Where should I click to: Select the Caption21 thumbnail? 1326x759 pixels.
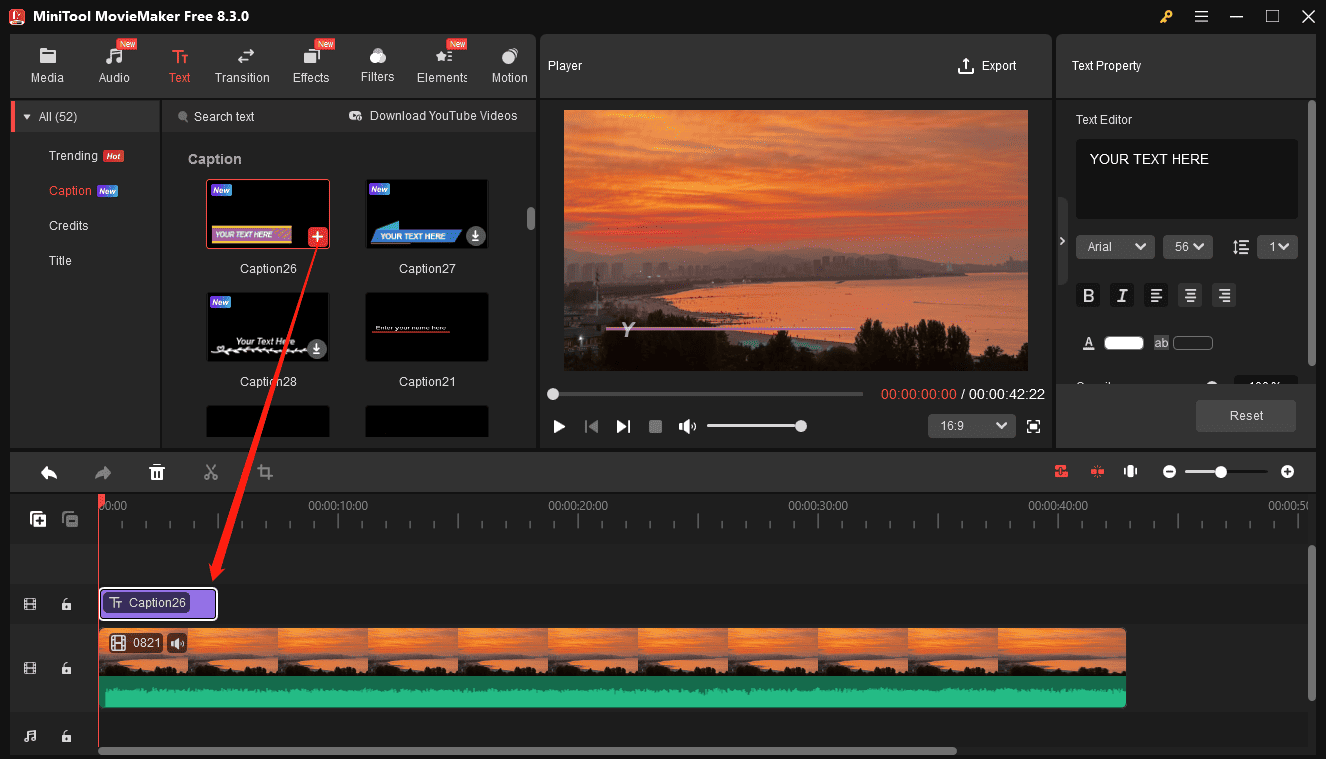[x=427, y=327]
